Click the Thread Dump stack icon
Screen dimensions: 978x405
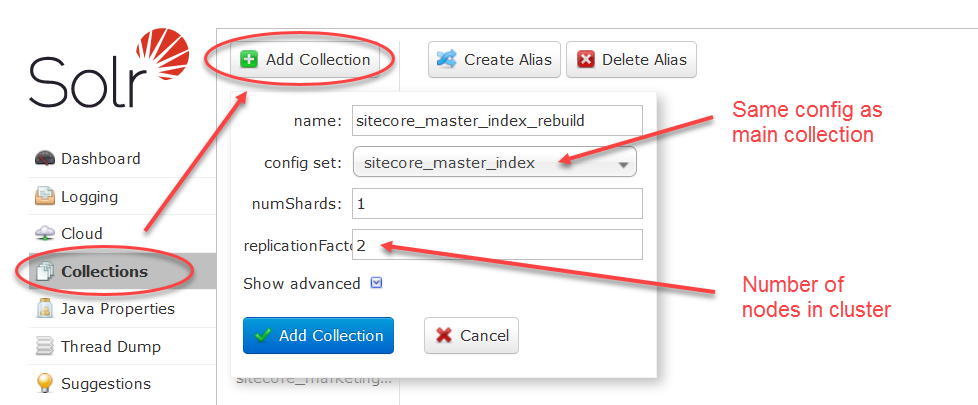point(45,346)
